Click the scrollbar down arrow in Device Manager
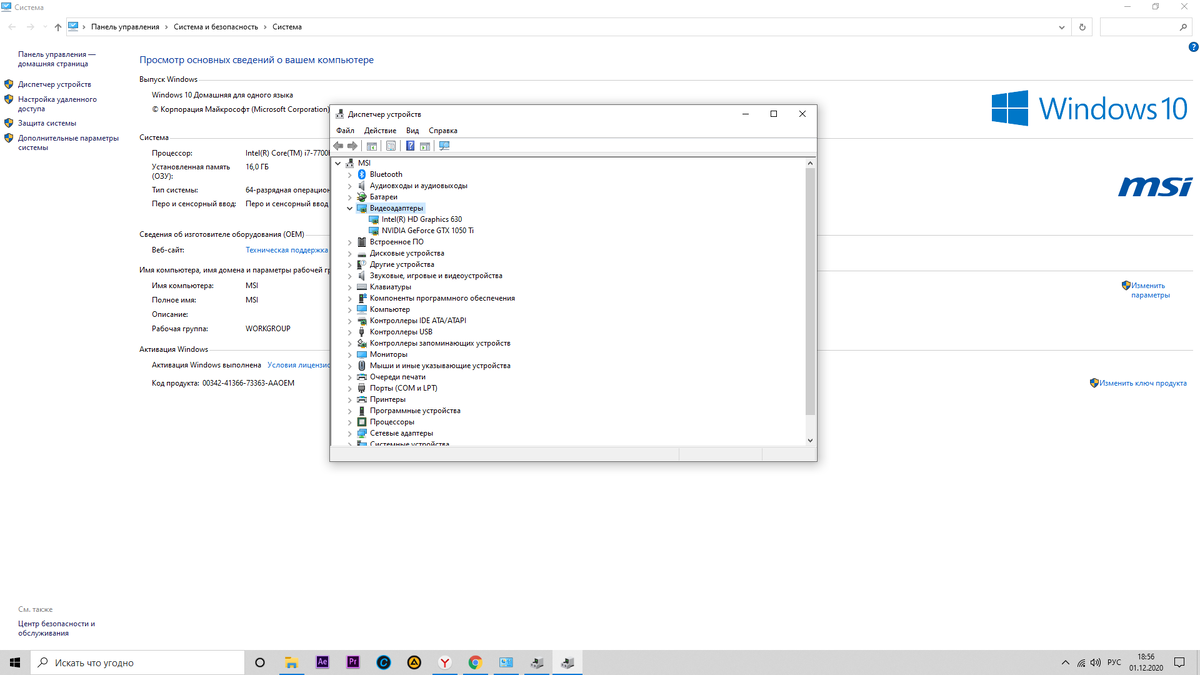 (x=810, y=440)
